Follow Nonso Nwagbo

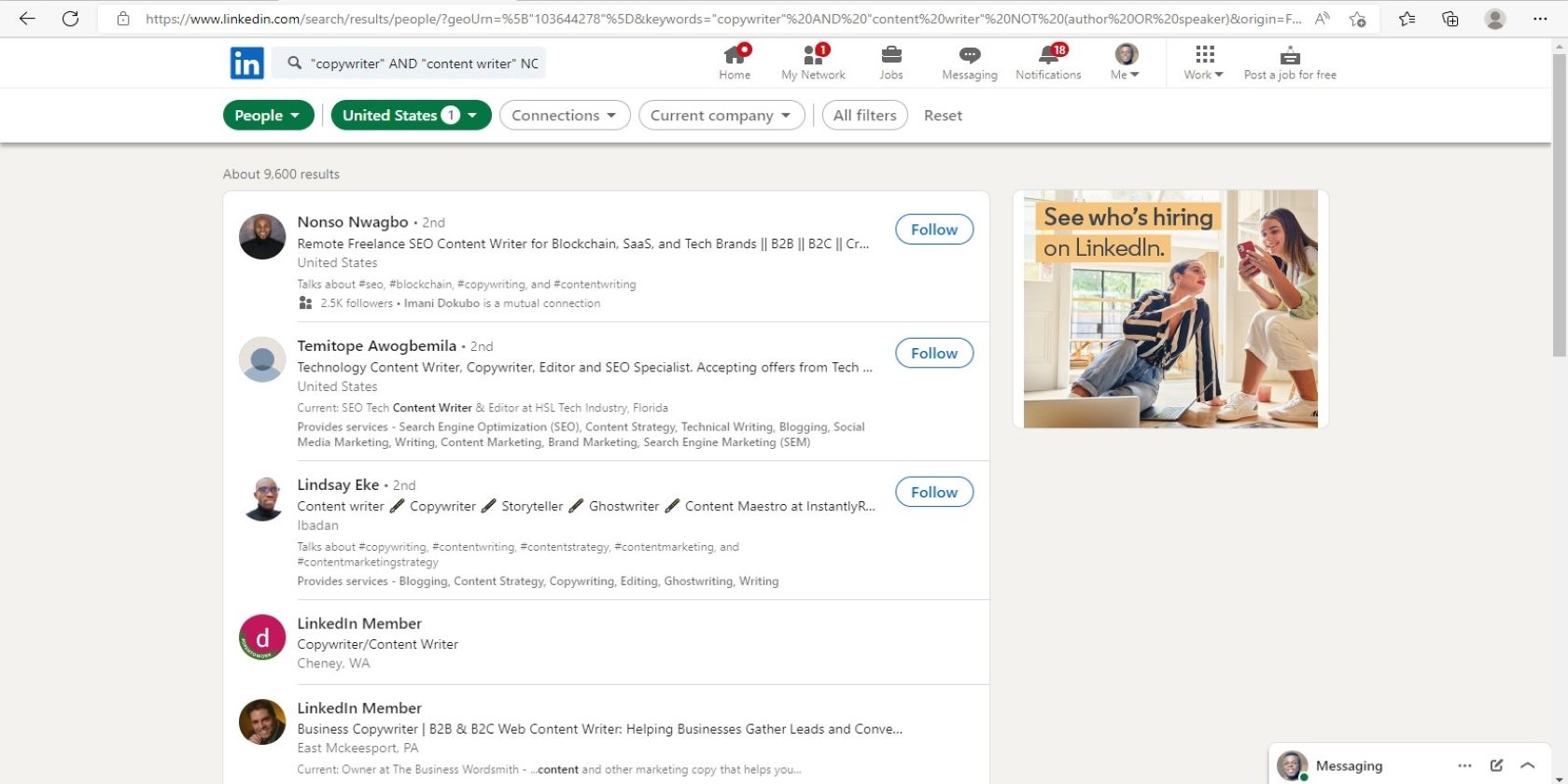[934, 230]
